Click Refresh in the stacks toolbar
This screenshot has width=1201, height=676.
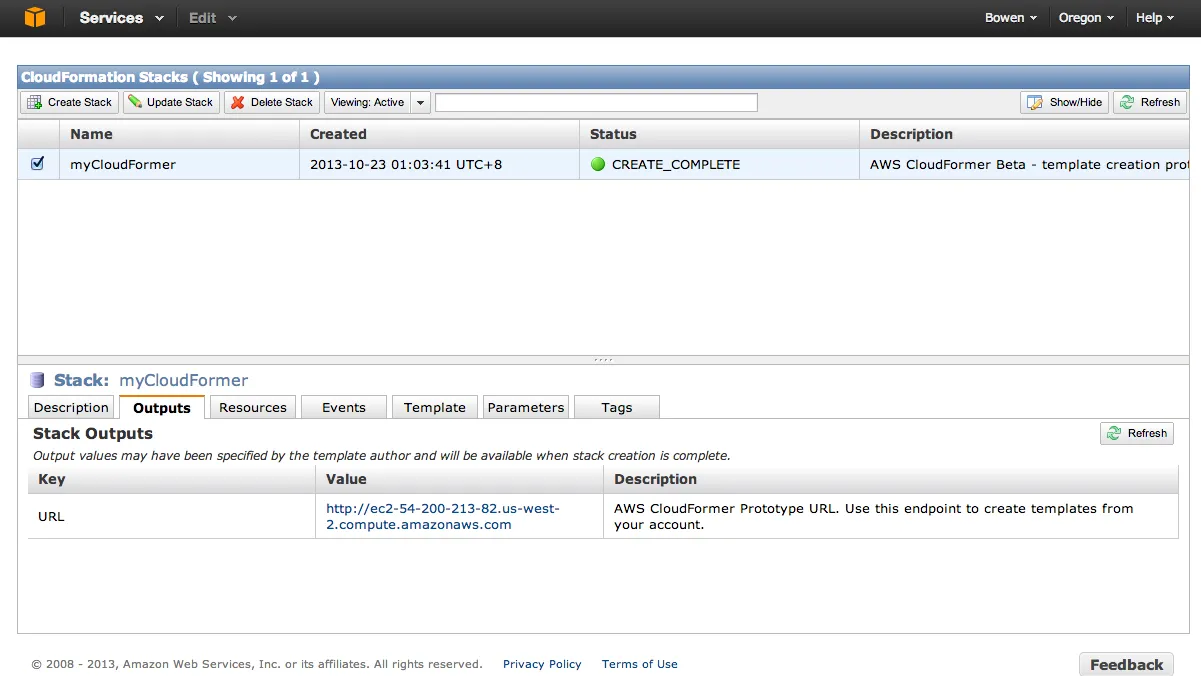point(1149,102)
